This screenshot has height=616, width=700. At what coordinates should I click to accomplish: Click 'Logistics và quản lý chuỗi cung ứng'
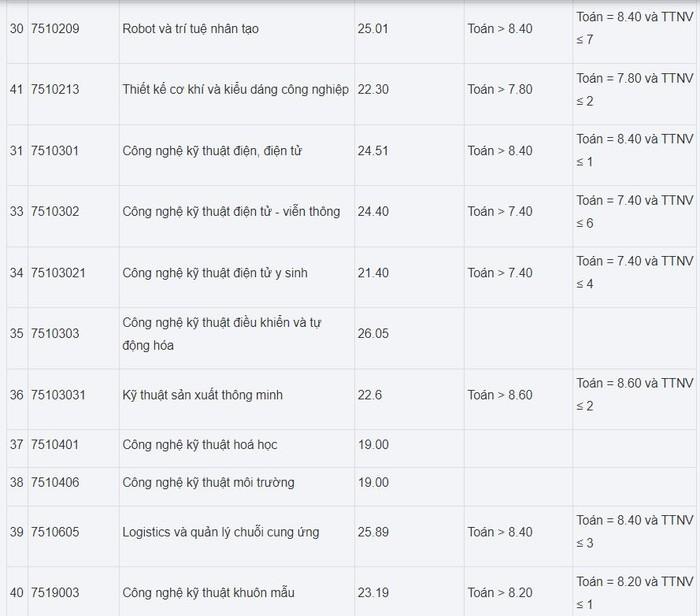(221, 532)
